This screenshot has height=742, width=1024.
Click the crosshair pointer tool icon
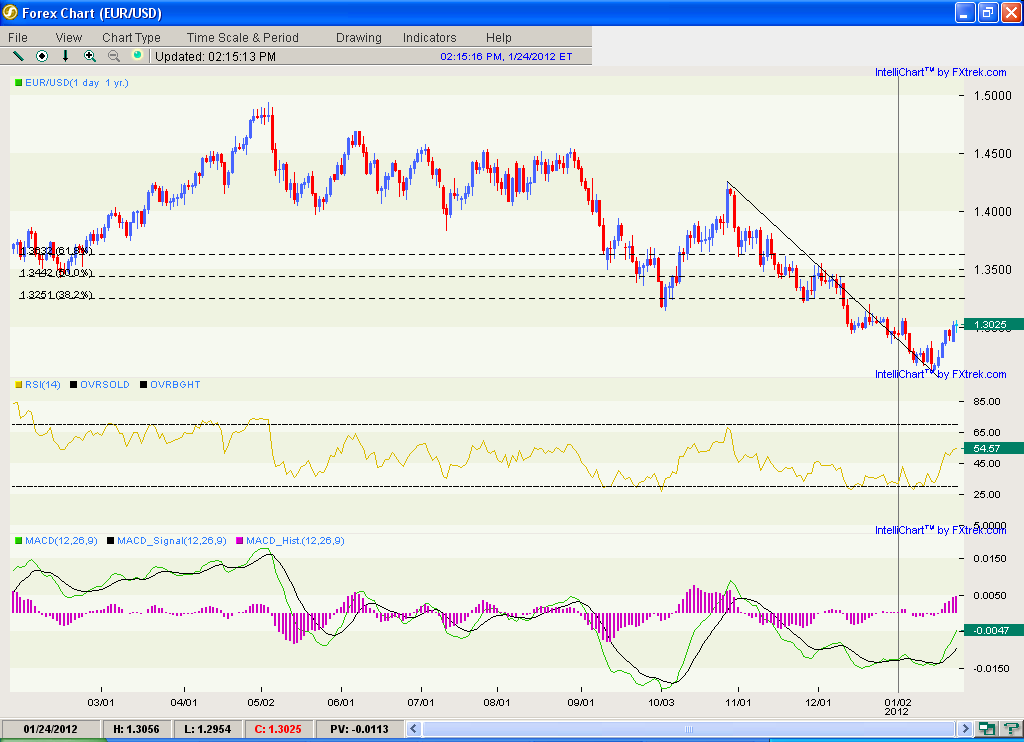tap(42, 55)
